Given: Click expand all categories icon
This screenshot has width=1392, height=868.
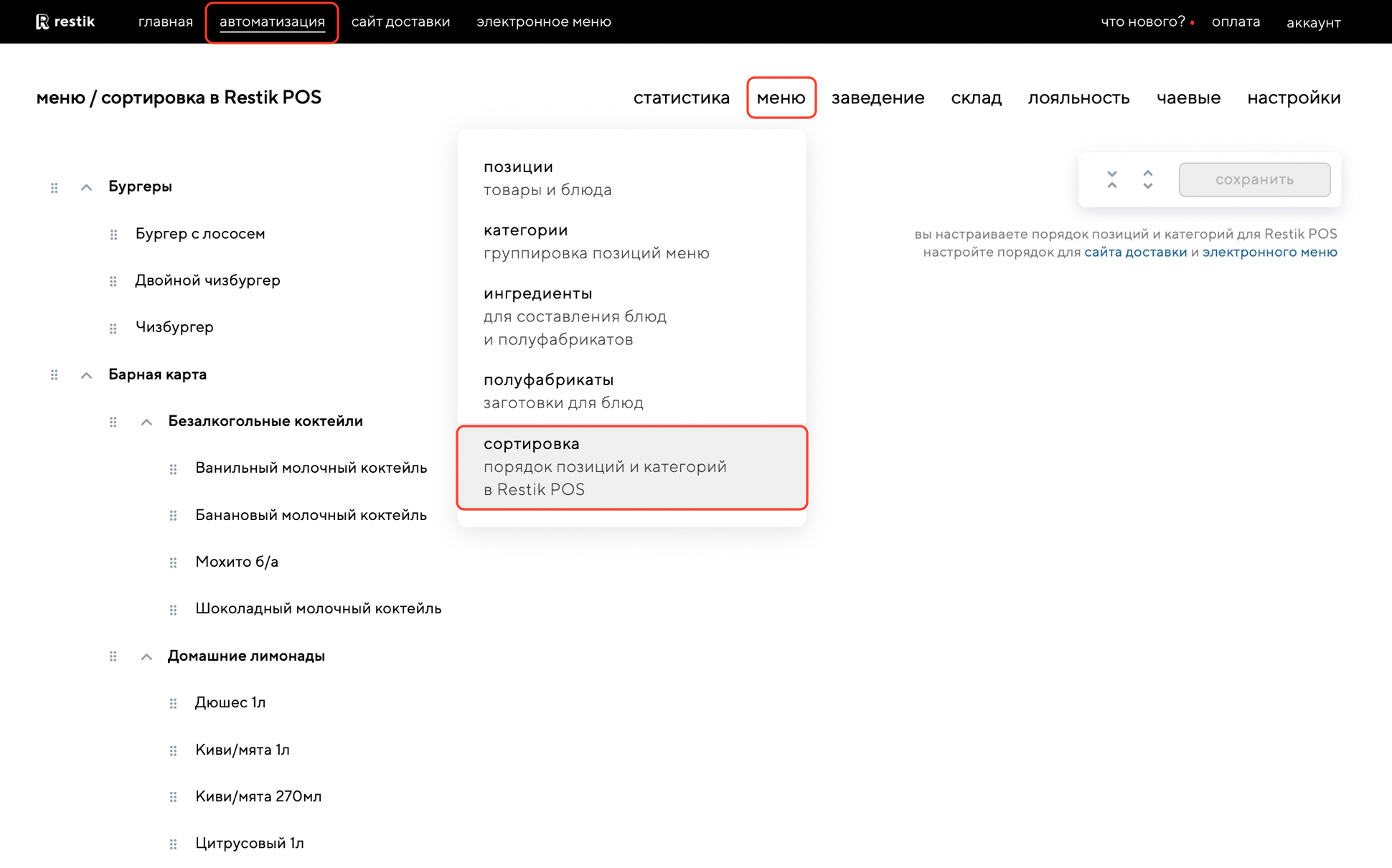Looking at the screenshot, I should click(1147, 179).
